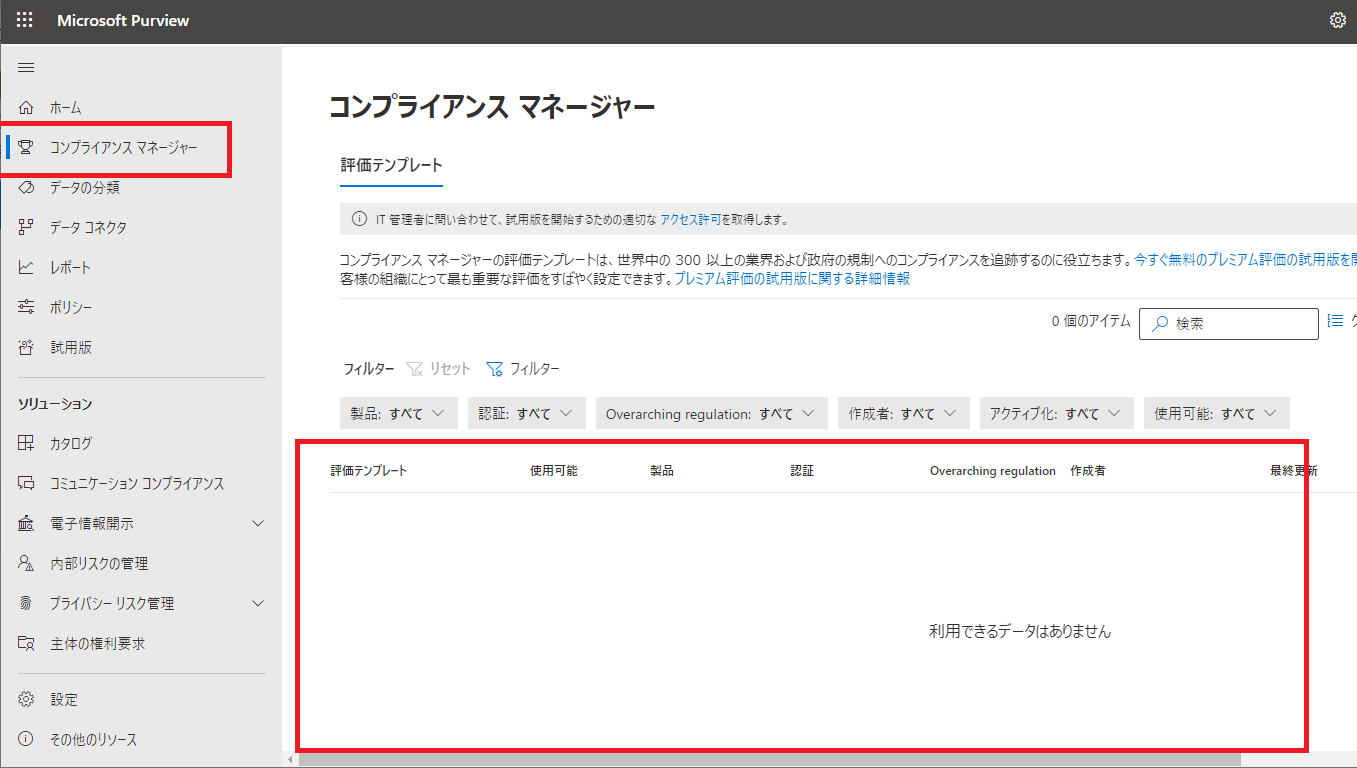The width and height of the screenshot is (1357, 768).
Task: Open the app launcher waffle icon
Action: click(25, 20)
